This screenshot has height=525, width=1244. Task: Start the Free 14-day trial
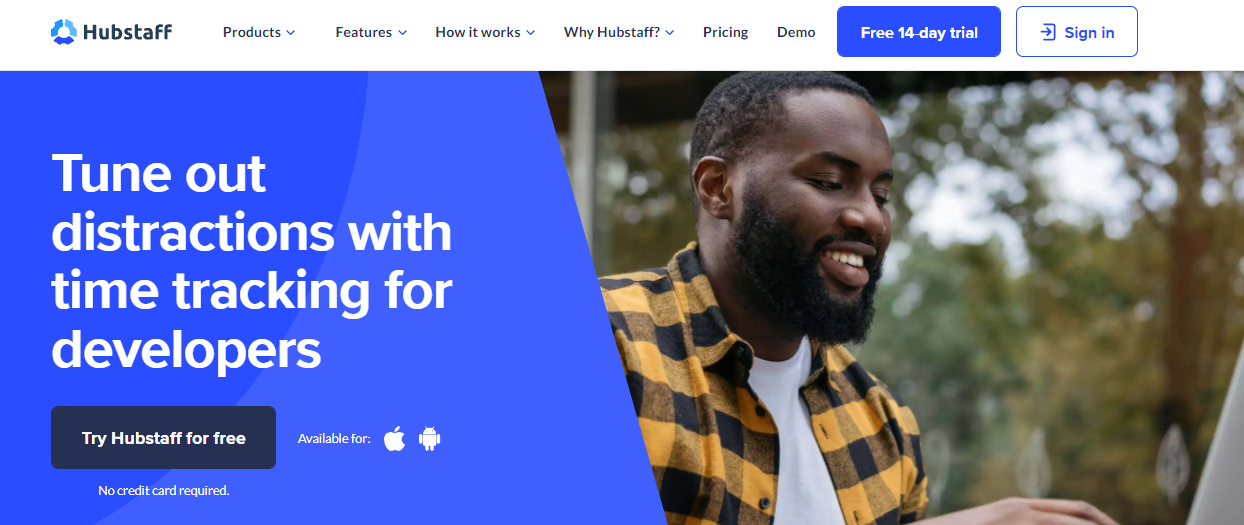(919, 32)
